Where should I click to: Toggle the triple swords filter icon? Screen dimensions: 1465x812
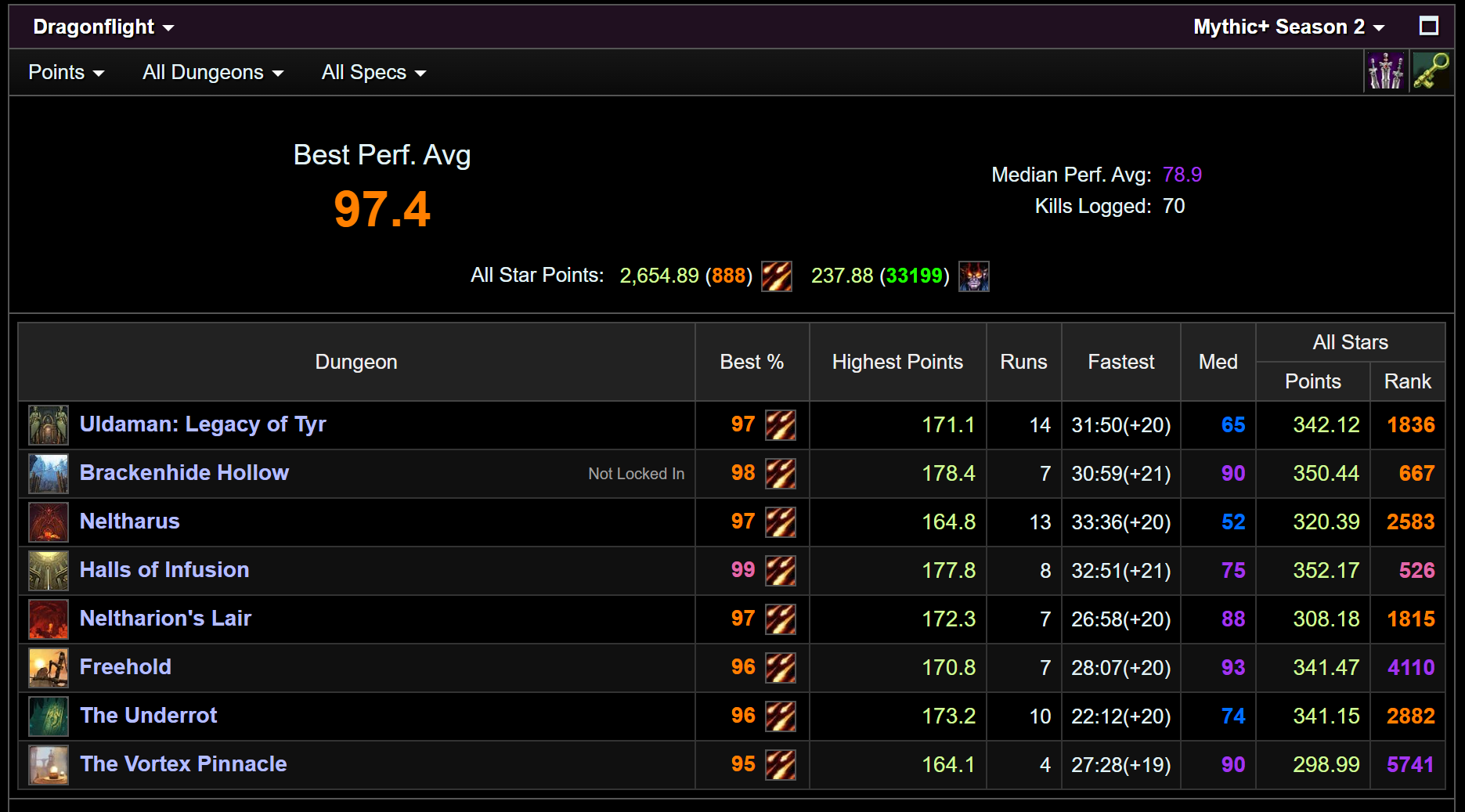point(1386,71)
